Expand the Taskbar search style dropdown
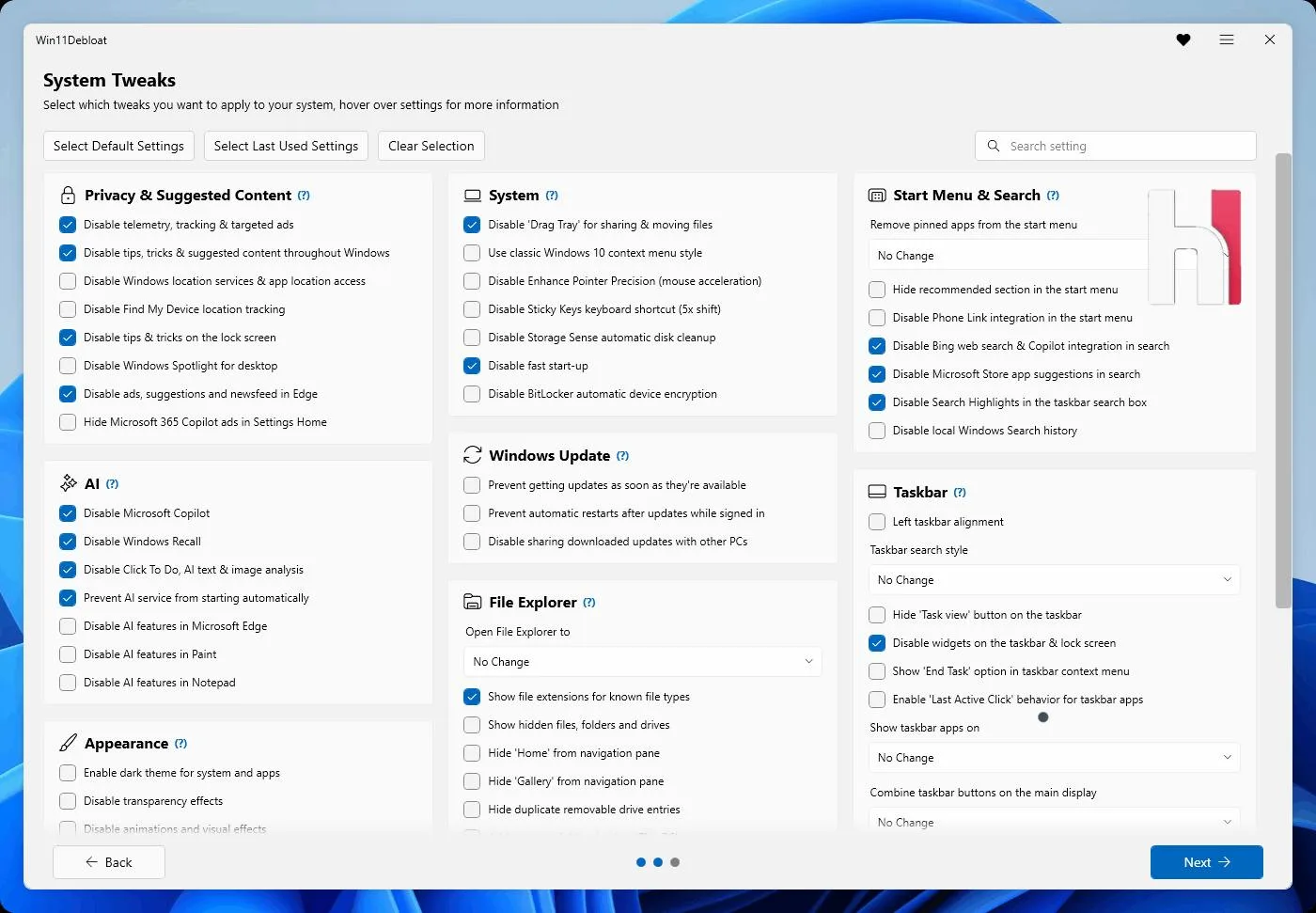 1054,580
